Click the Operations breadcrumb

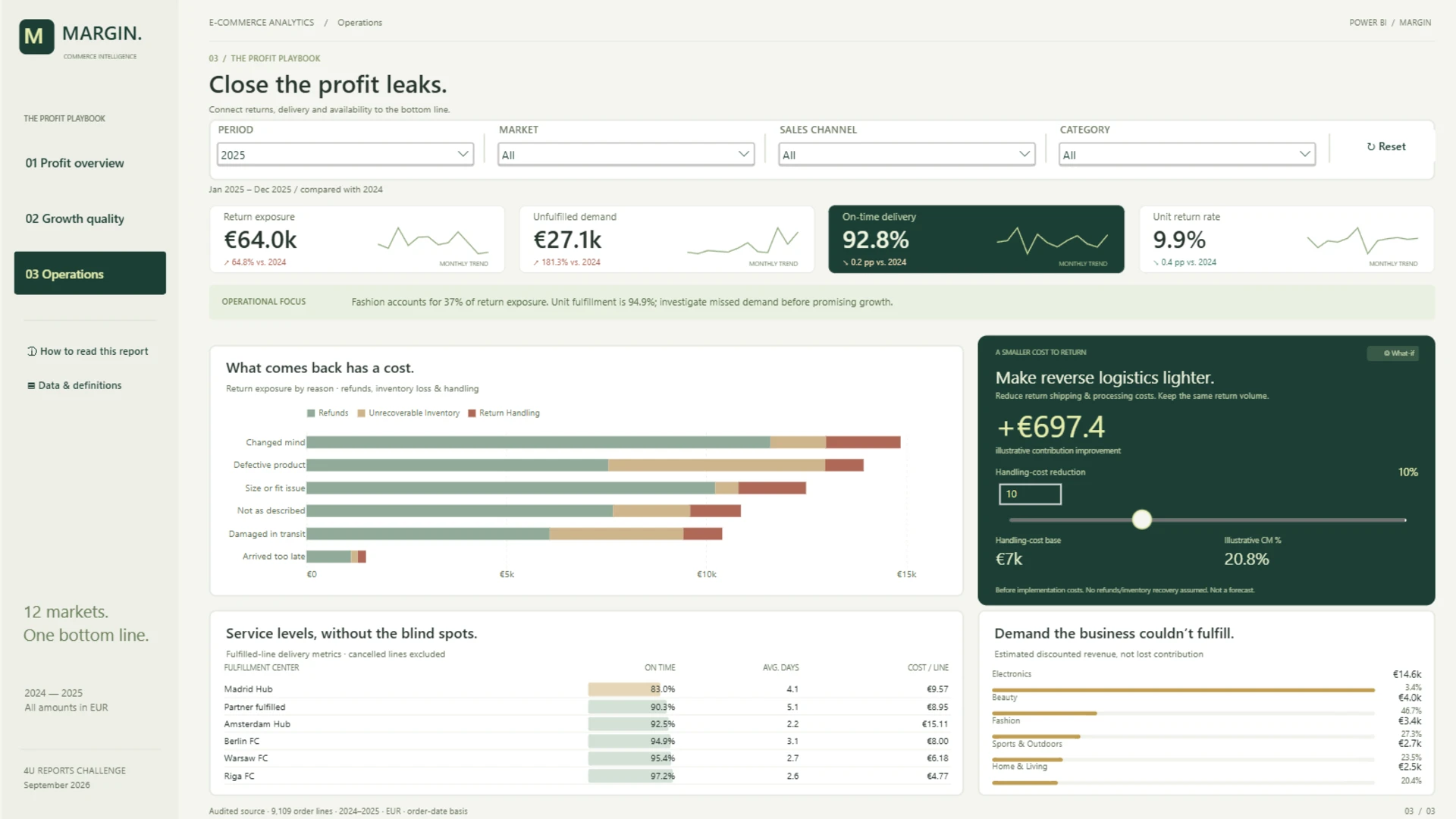[x=359, y=23]
